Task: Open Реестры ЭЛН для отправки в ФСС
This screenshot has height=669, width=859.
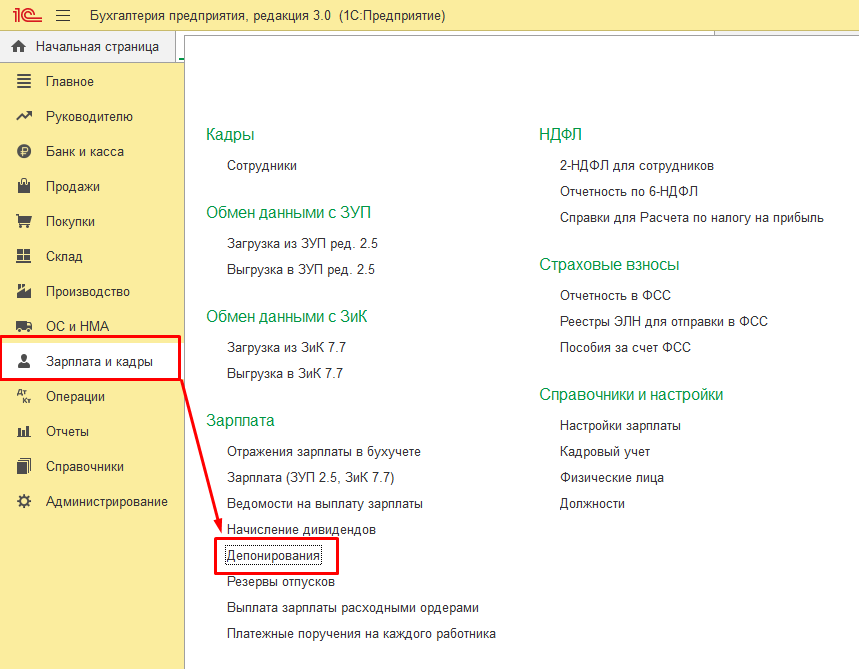Action: tap(663, 322)
